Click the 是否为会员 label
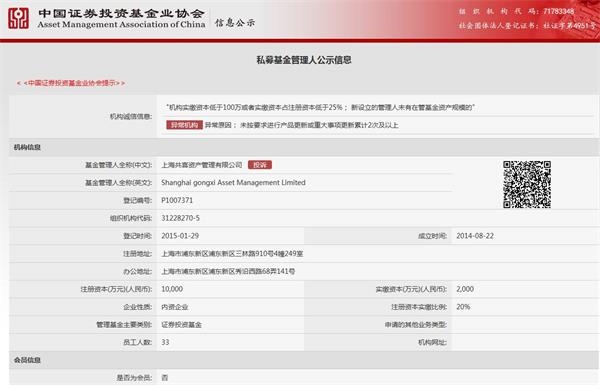The image size is (600, 385). pyautogui.click(x=134, y=378)
